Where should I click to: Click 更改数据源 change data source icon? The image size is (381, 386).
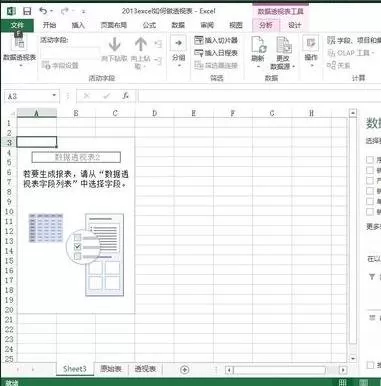pyautogui.click(x=283, y=45)
